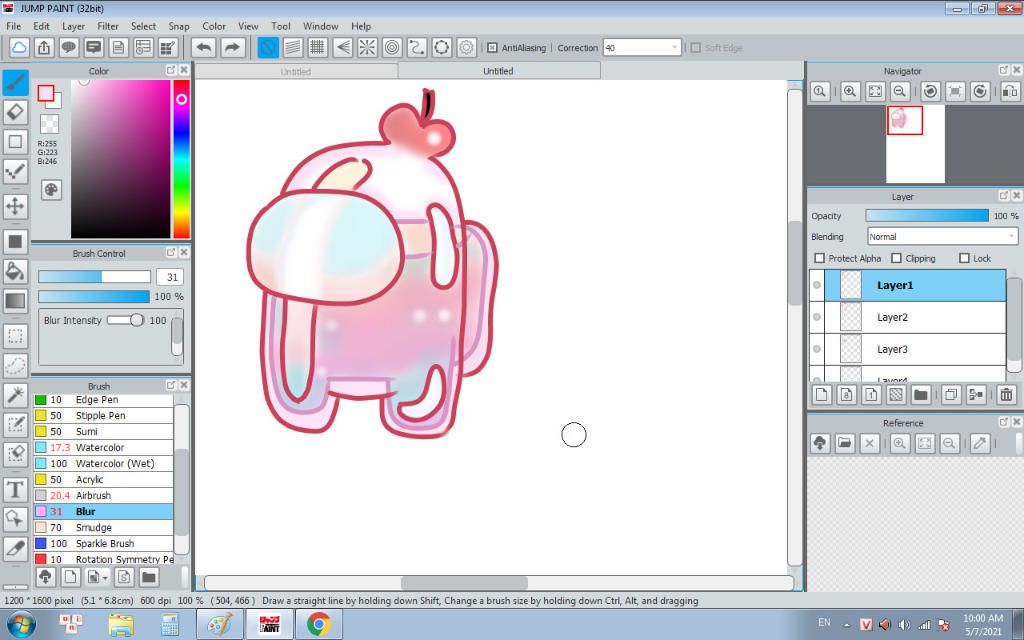Zoom in using Navigator plus magnifier
The width and height of the screenshot is (1024, 640).
click(x=850, y=92)
